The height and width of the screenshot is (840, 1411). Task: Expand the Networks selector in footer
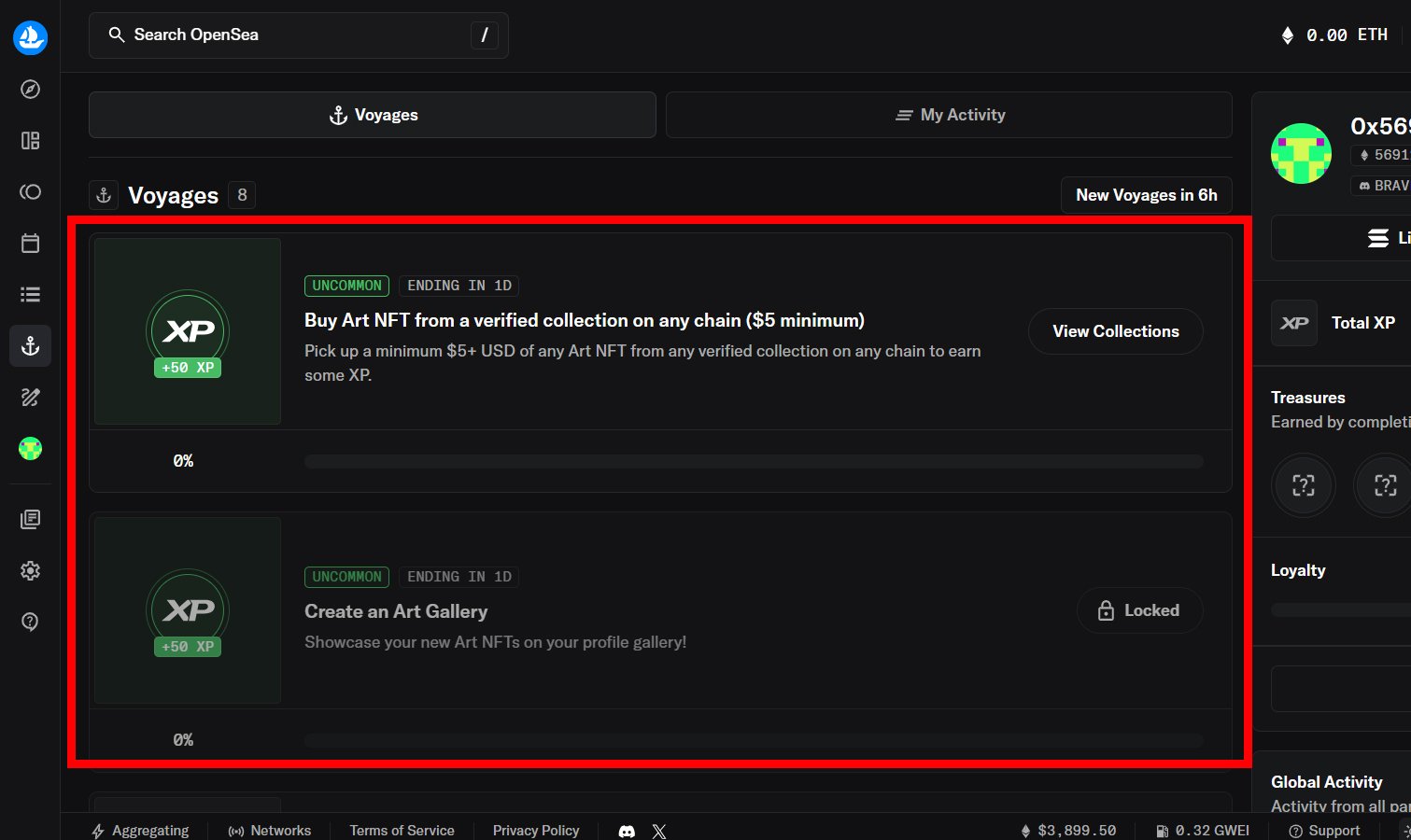[x=270, y=831]
